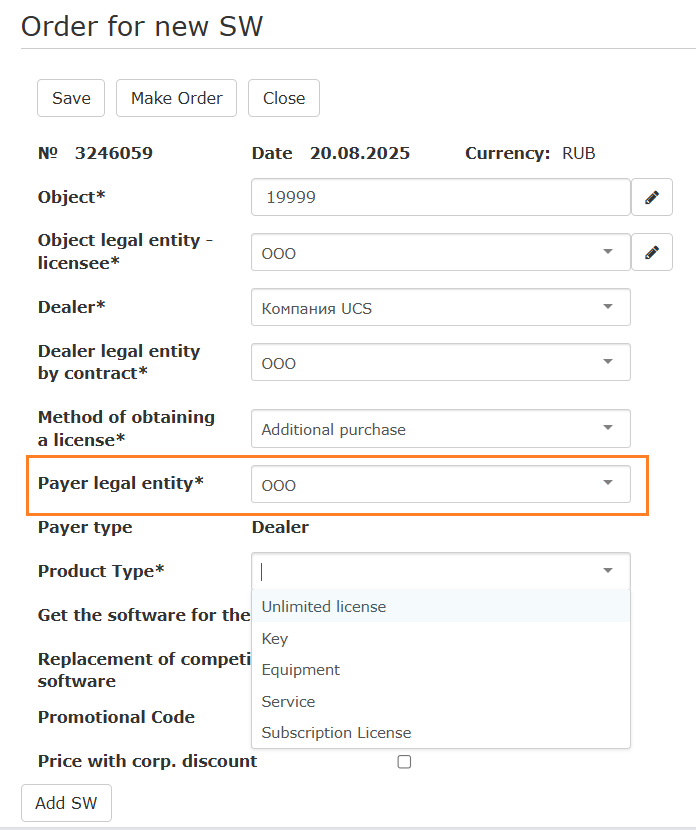This screenshot has height=830, width=696.
Task: Click the pencil icon next to Object field
Action: (652, 198)
